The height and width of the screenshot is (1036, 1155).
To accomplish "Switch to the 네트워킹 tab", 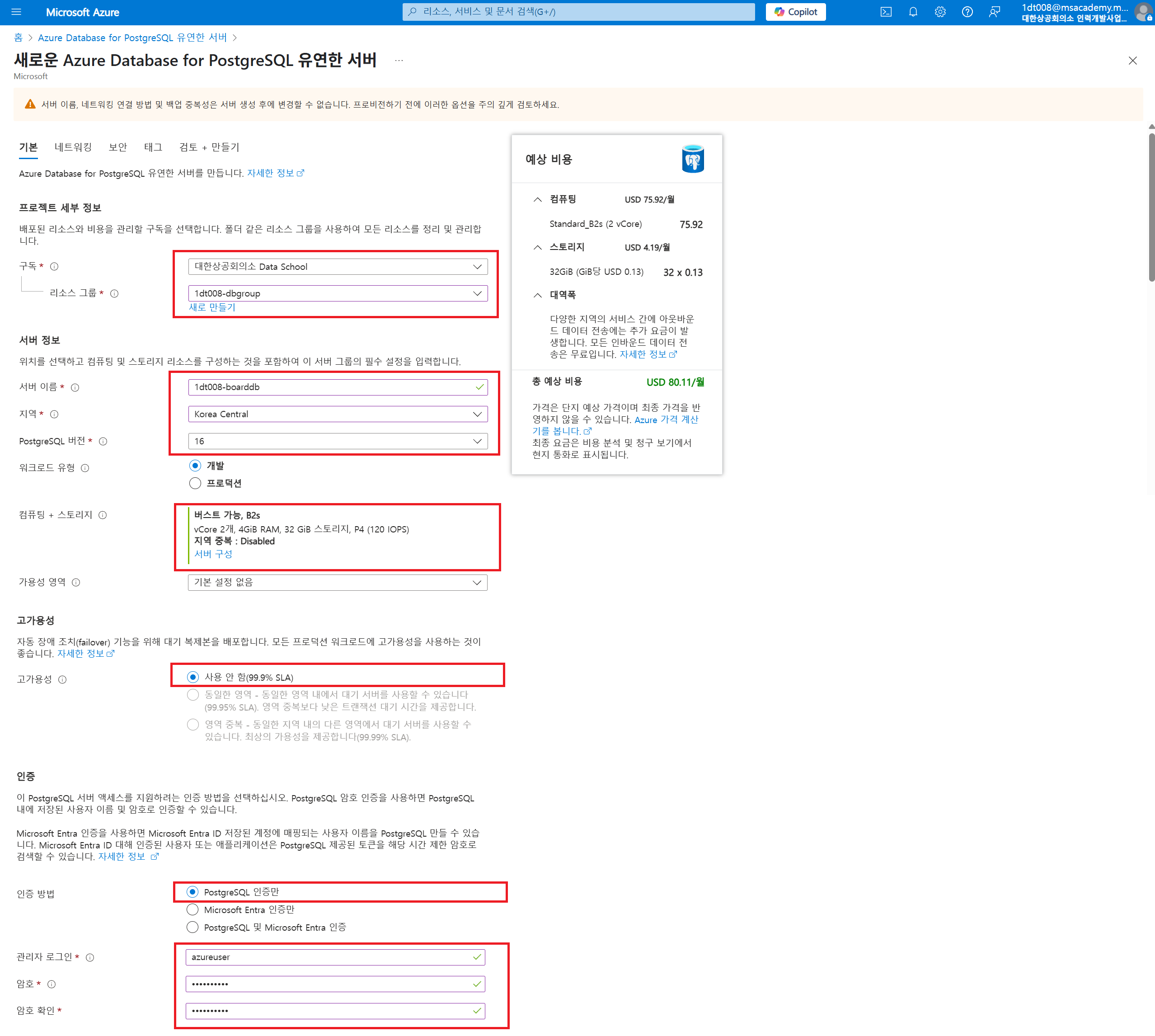I will [73, 147].
